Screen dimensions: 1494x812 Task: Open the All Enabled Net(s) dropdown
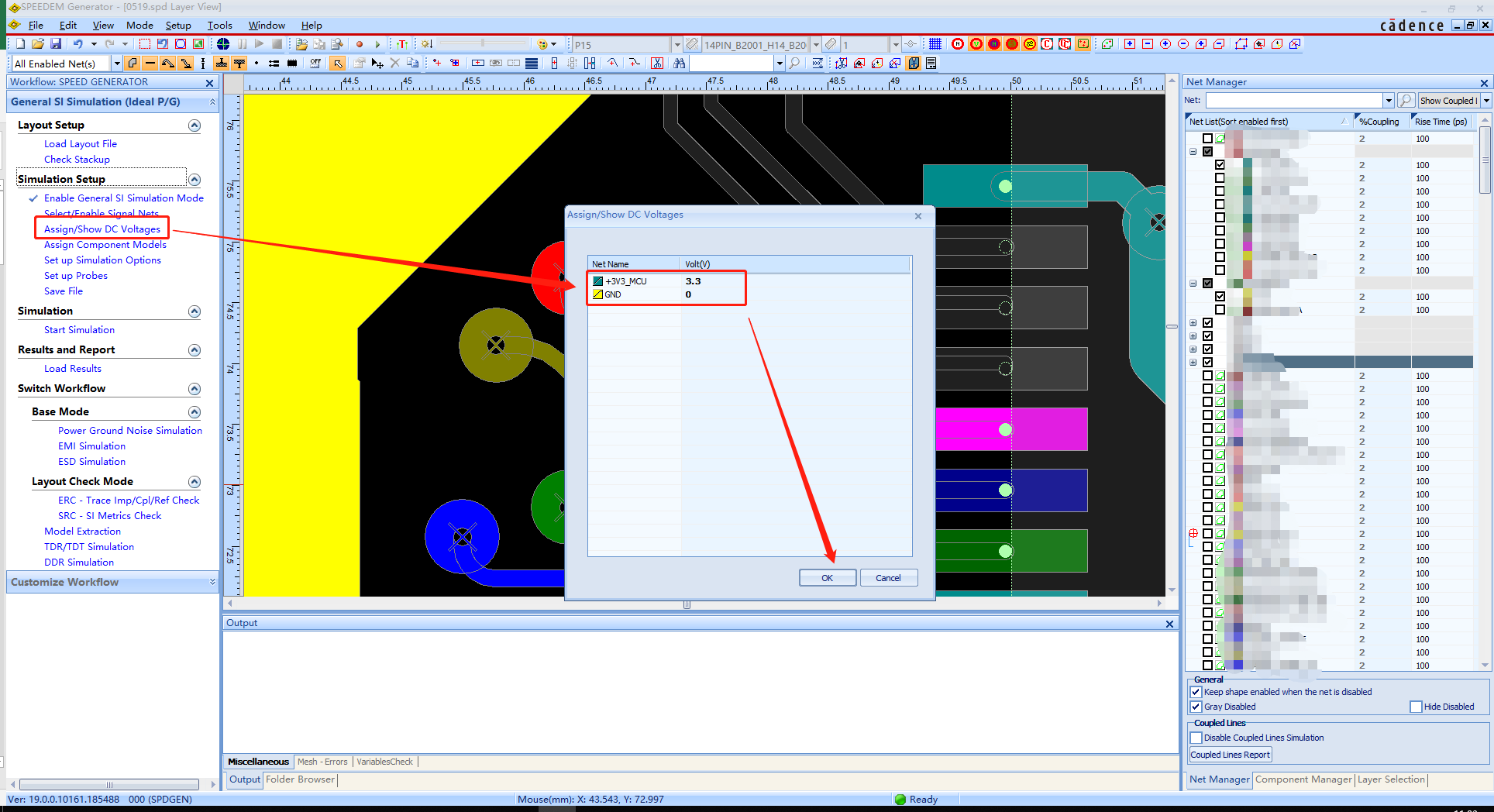(x=117, y=64)
